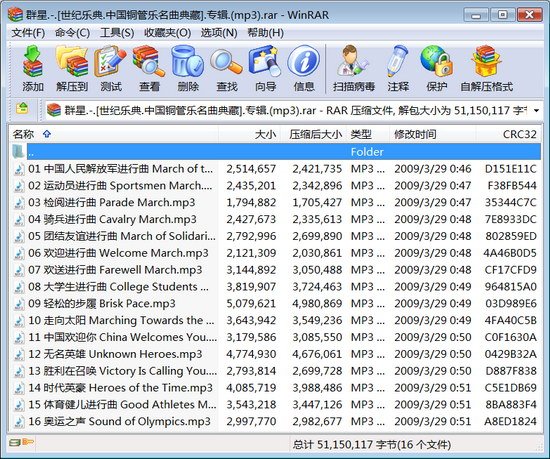Open the 注释 (Comment) tool
The height and width of the screenshot is (459, 550).
pyautogui.click(x=398, y=68)
